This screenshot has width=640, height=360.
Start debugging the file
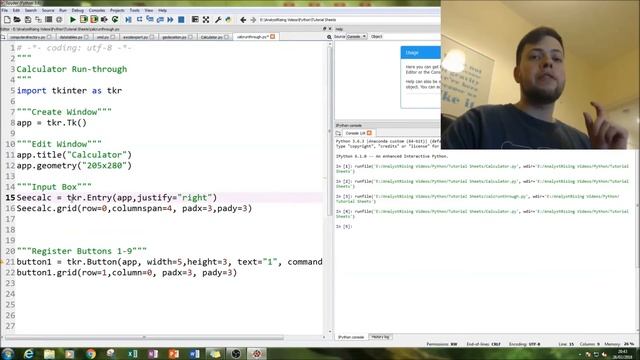(129, 20)
